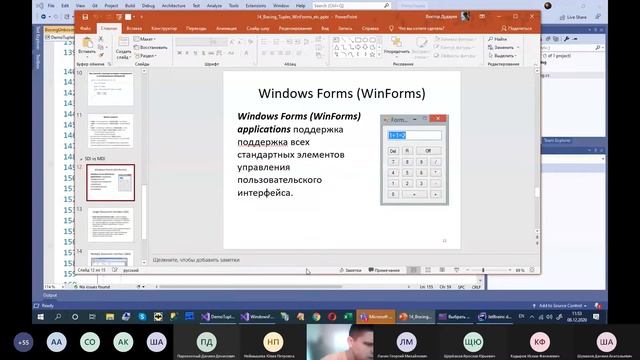Screen dimensions: 640x360
Task: Switch to the Переходы ribbon tab
Action: coord(196,29)
